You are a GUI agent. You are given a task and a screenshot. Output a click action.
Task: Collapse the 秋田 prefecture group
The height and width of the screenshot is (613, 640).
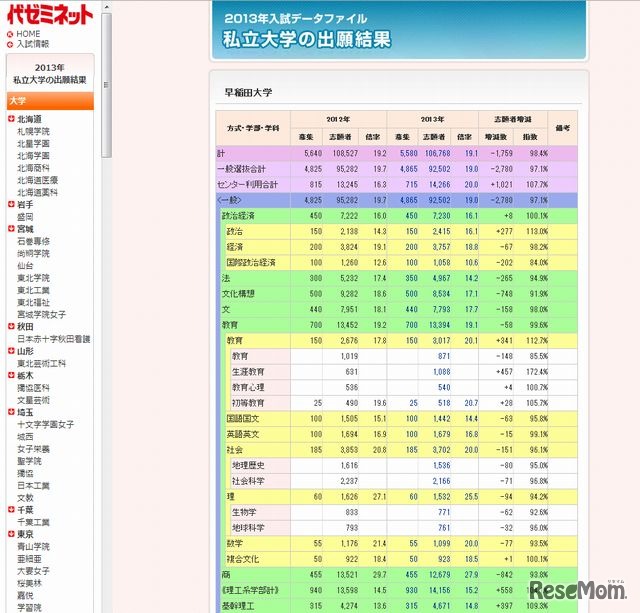[11, 326]
